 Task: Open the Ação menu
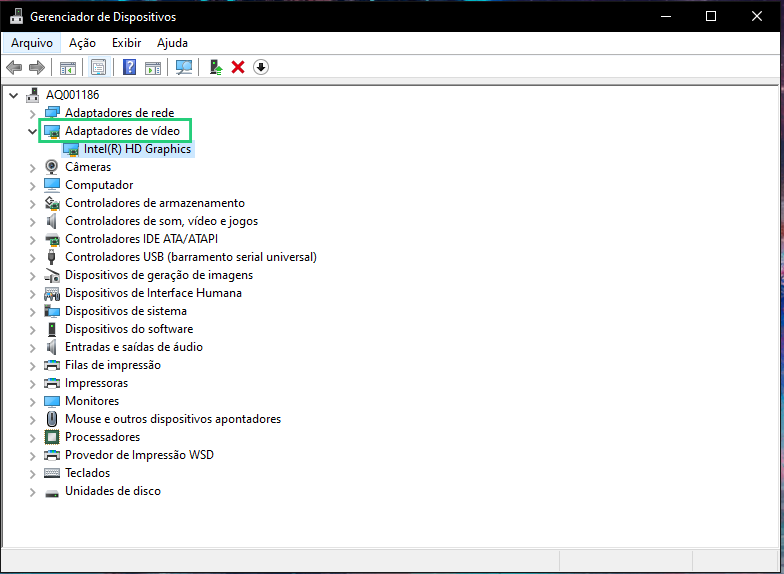pyautogui.click(x=82, y=42)
